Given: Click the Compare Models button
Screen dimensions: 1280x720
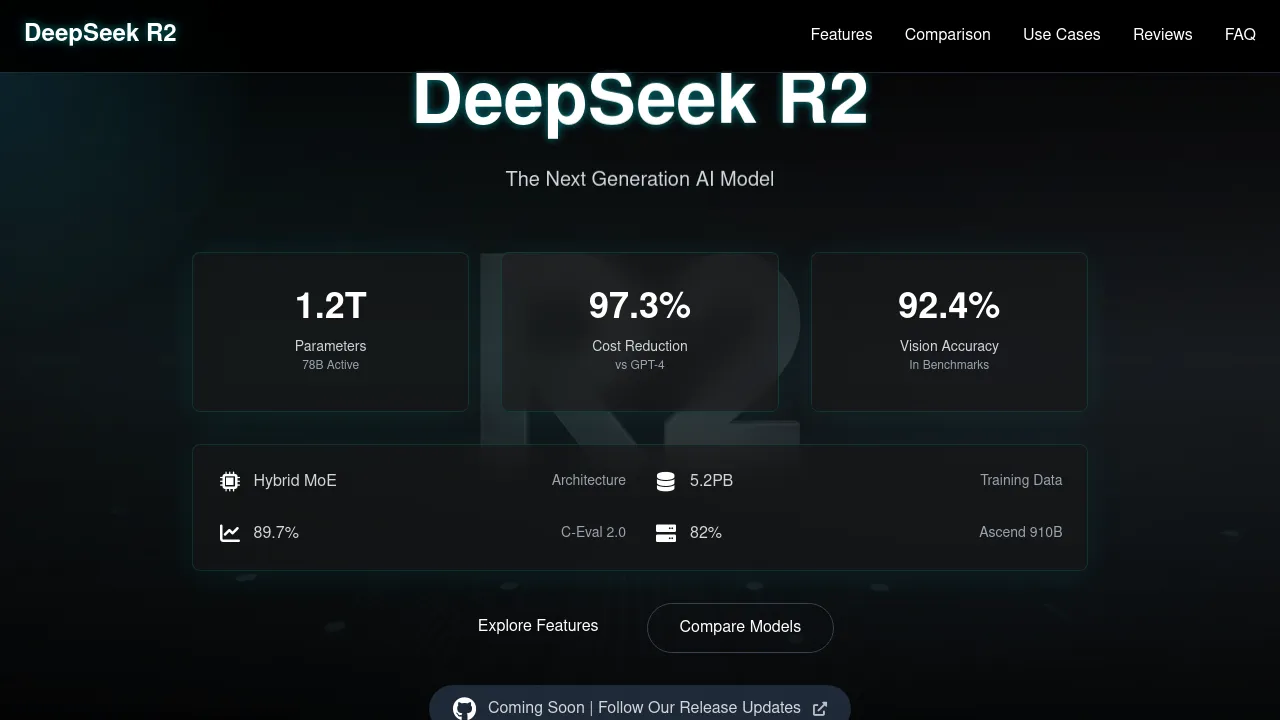Looking at the screenshot, I should (x=740, y=627).
